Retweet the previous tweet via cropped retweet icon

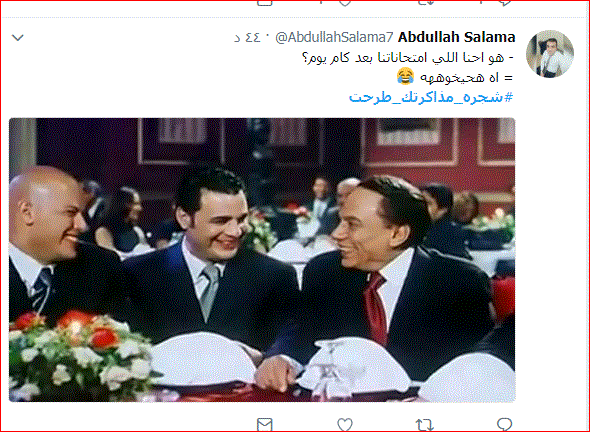(x=425, y=3)
